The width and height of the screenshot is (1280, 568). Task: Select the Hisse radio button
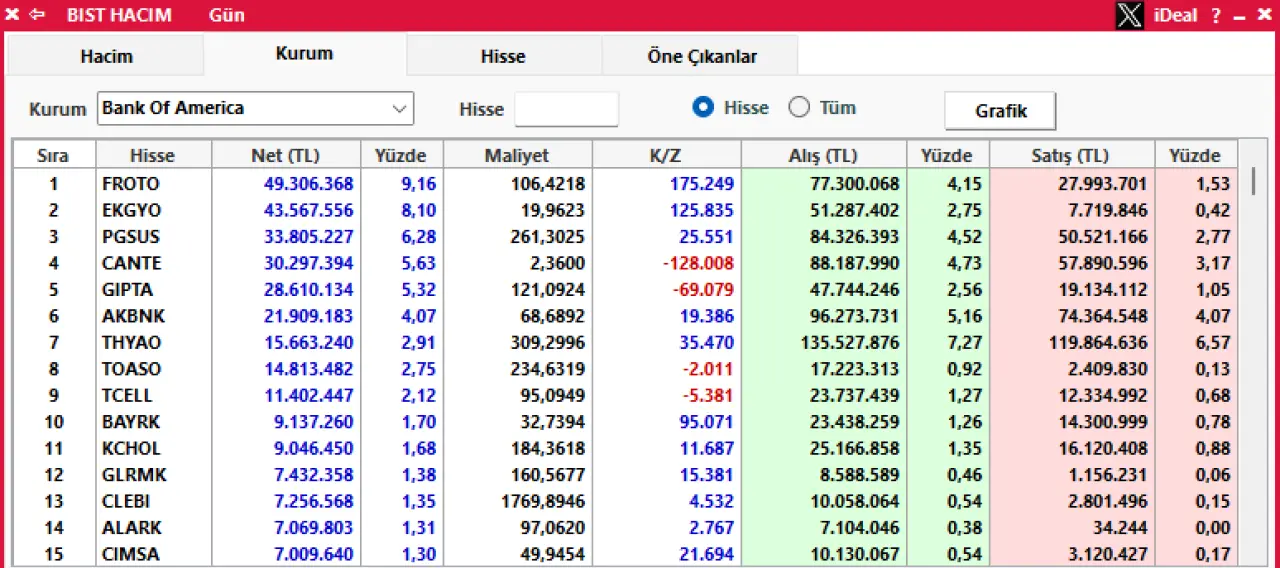tap(704, 108)
